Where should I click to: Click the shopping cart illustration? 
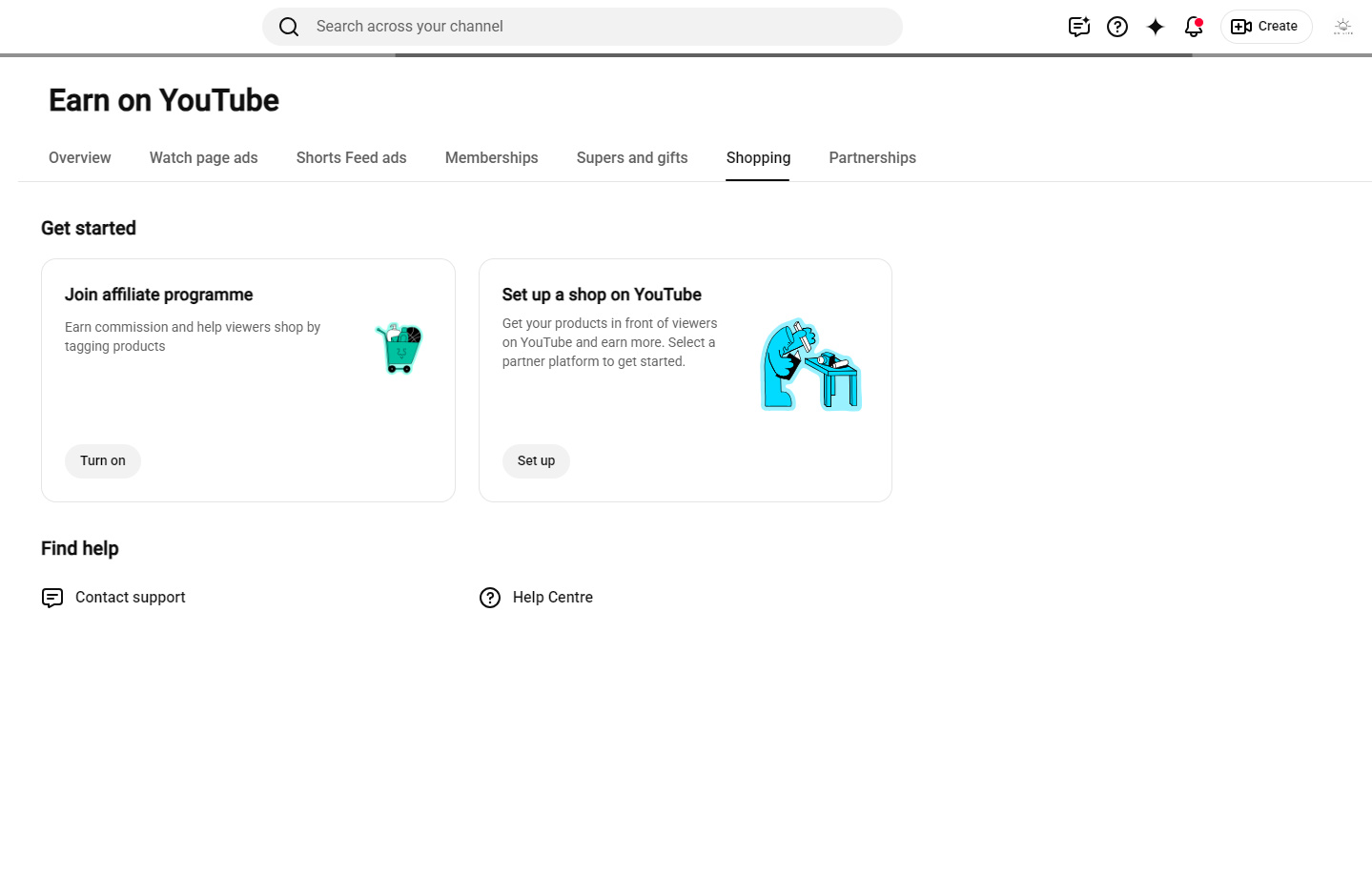[399, 348]
